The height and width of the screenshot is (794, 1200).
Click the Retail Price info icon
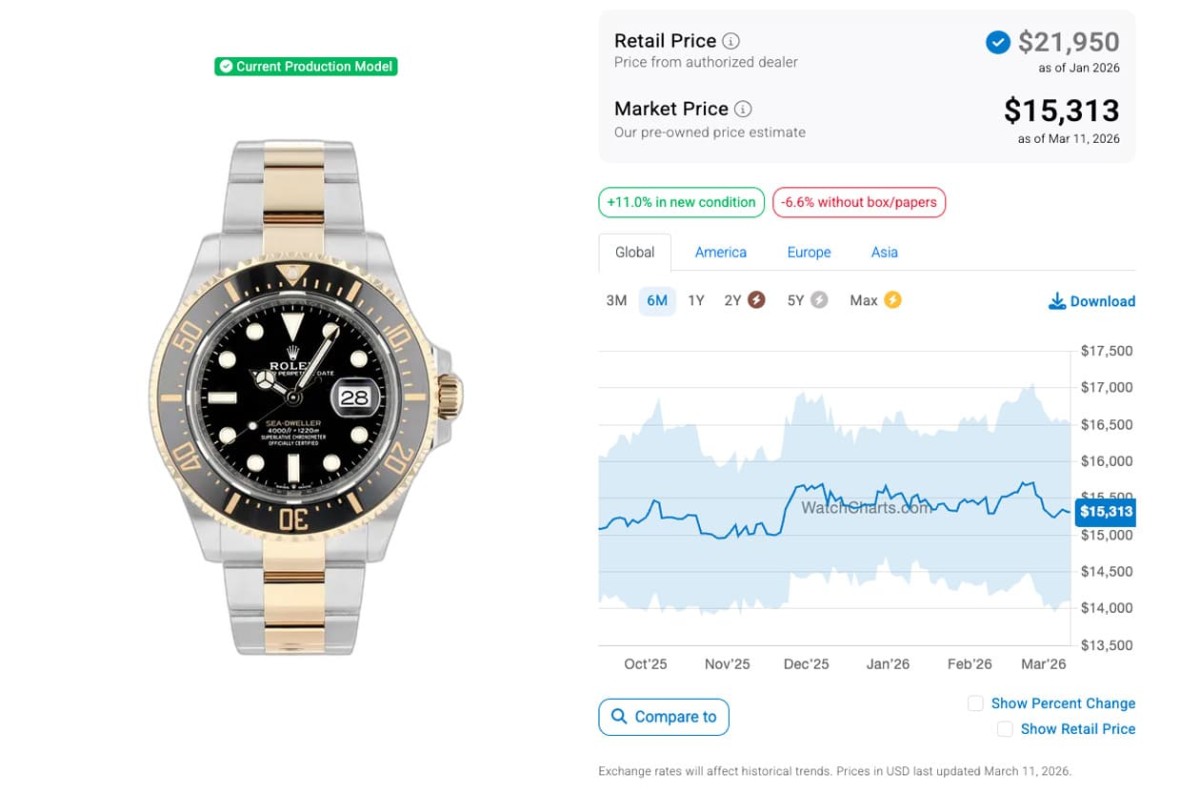tap(731, 41)
